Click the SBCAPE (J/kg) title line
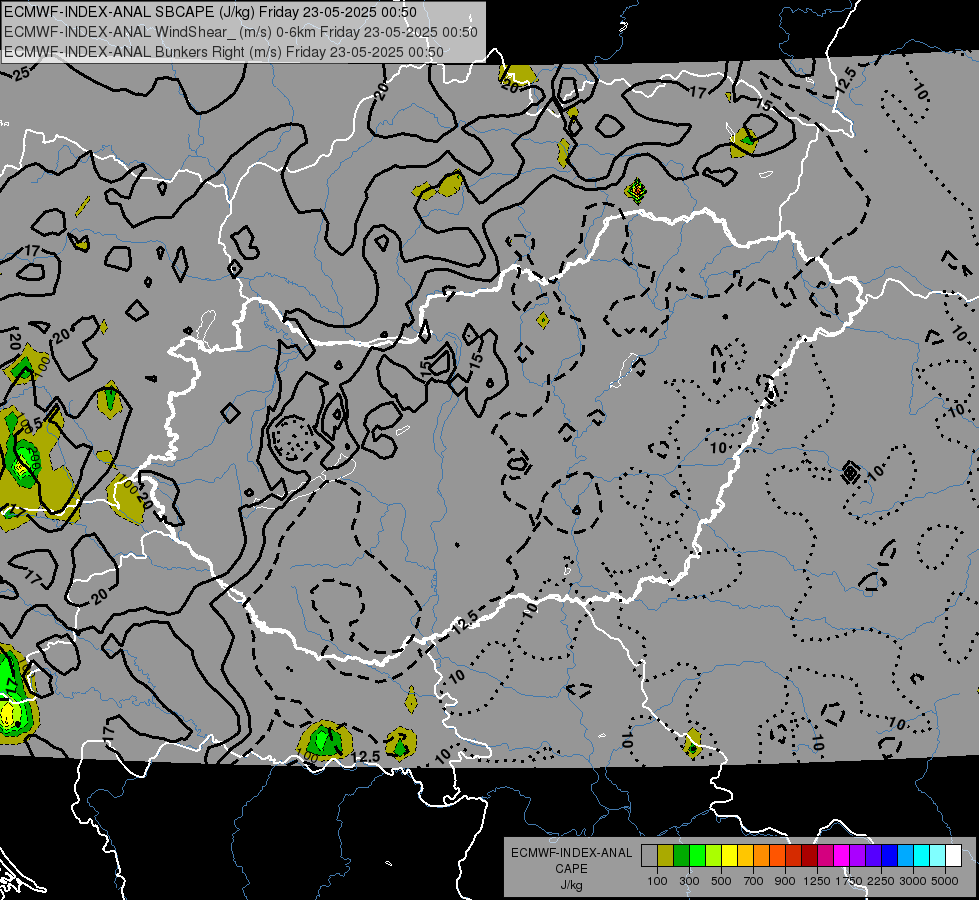The image size is (979, 900). (x=210, y=12)
